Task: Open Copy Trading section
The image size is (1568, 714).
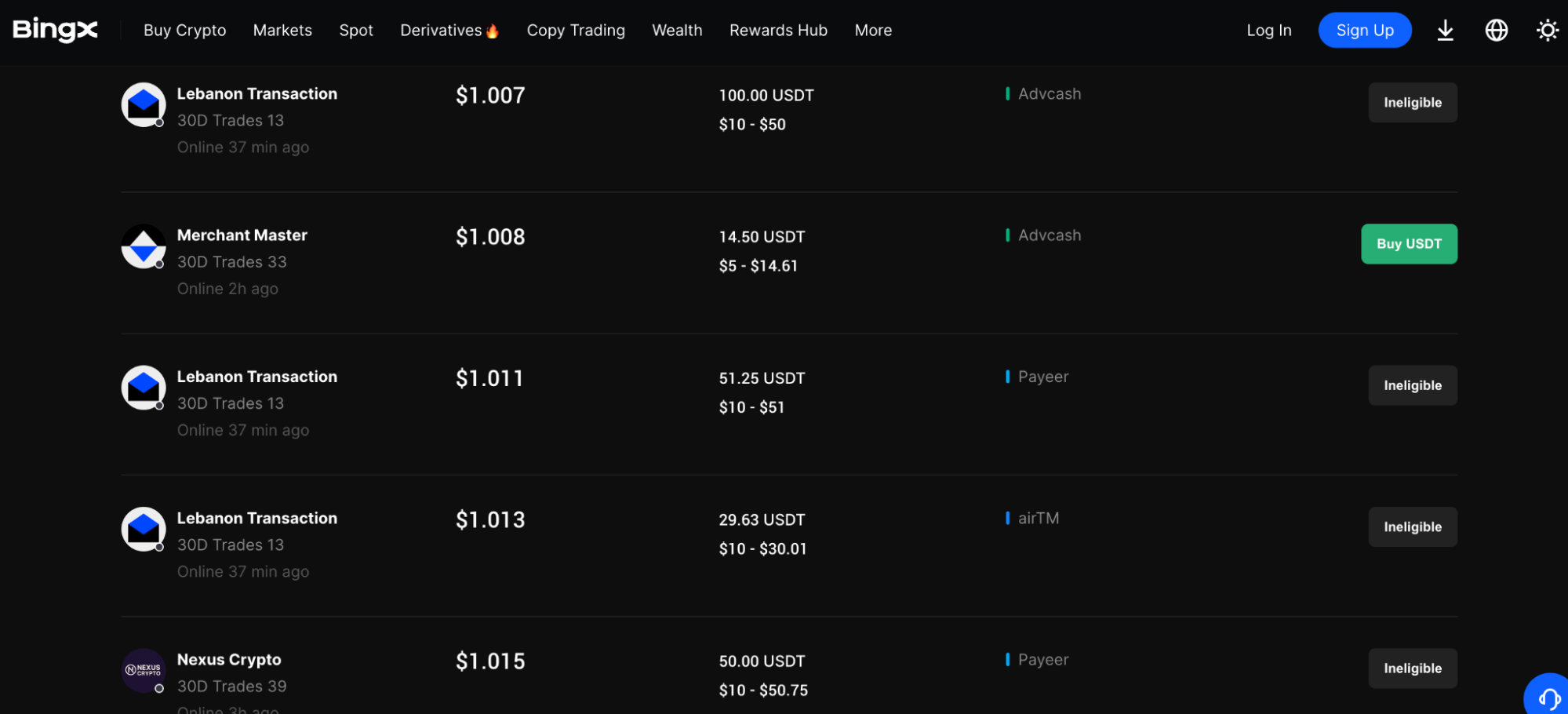Action: point(576,31)
